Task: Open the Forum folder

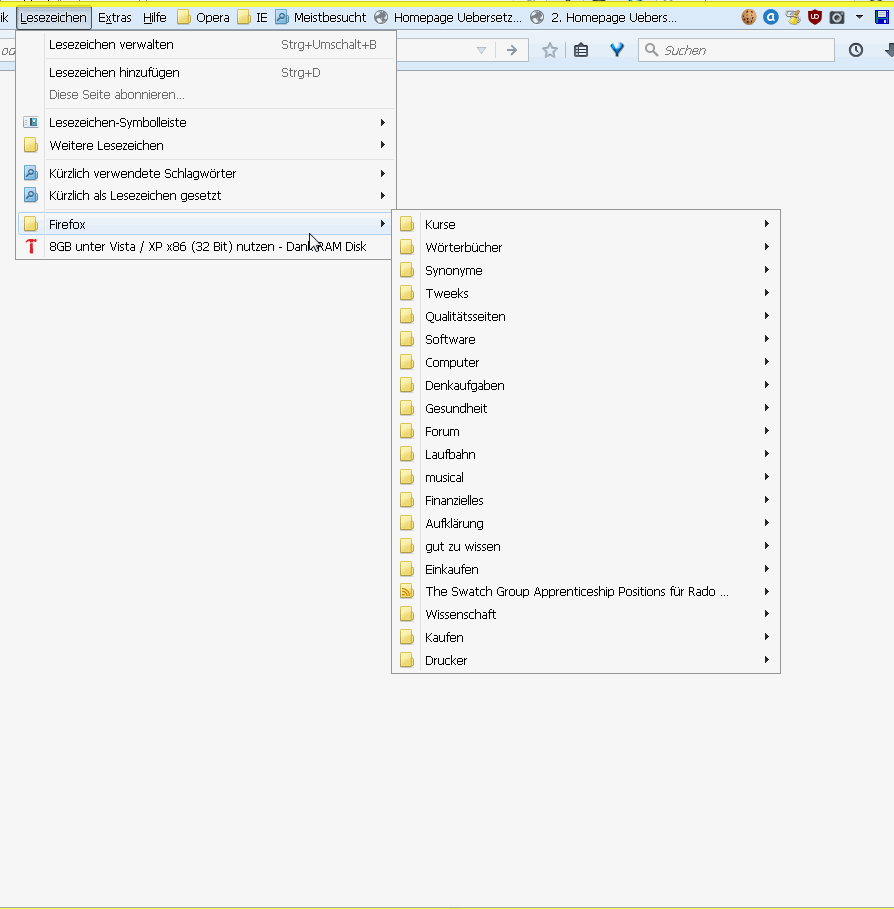Action: [x=586, y=431]
